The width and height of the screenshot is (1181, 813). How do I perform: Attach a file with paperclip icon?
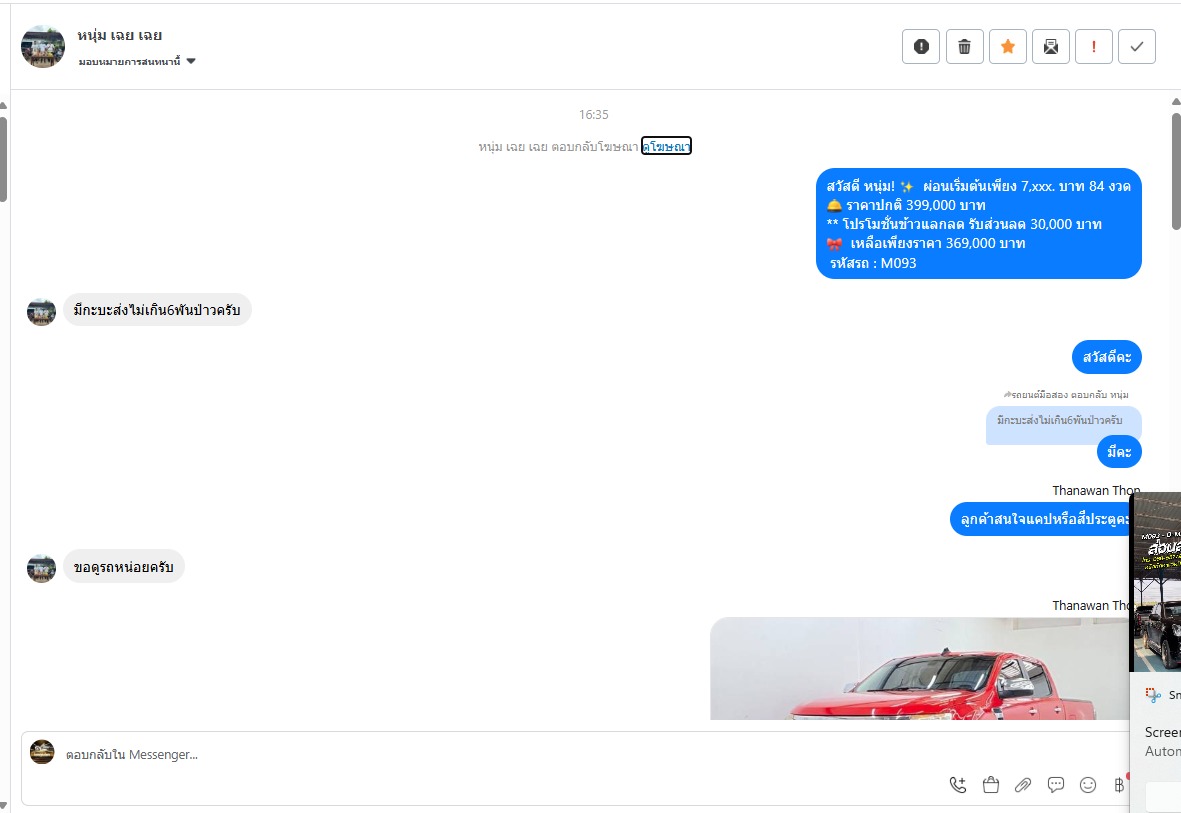[1023, 785]
